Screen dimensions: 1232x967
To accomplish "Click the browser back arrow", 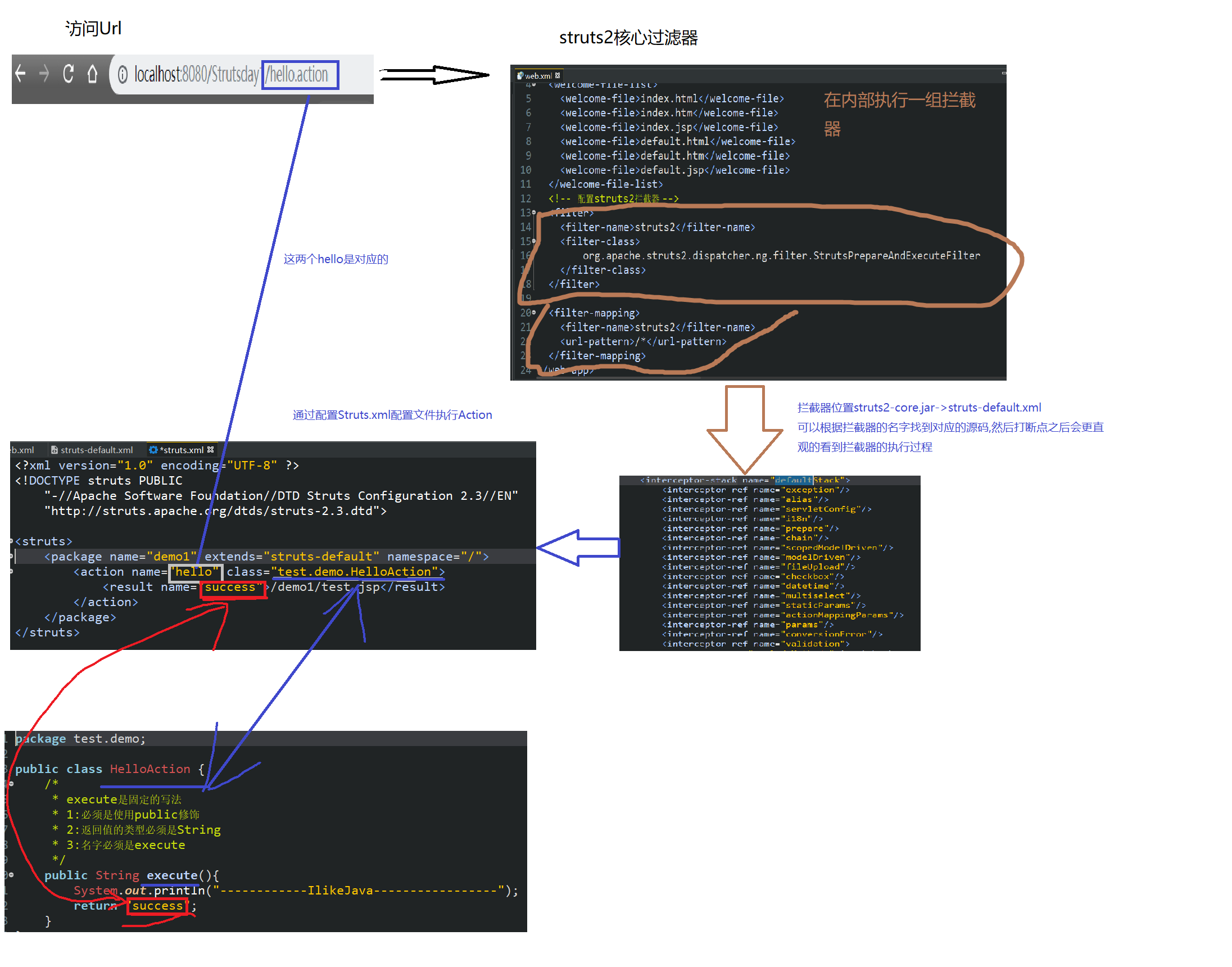I will (20, 74).
